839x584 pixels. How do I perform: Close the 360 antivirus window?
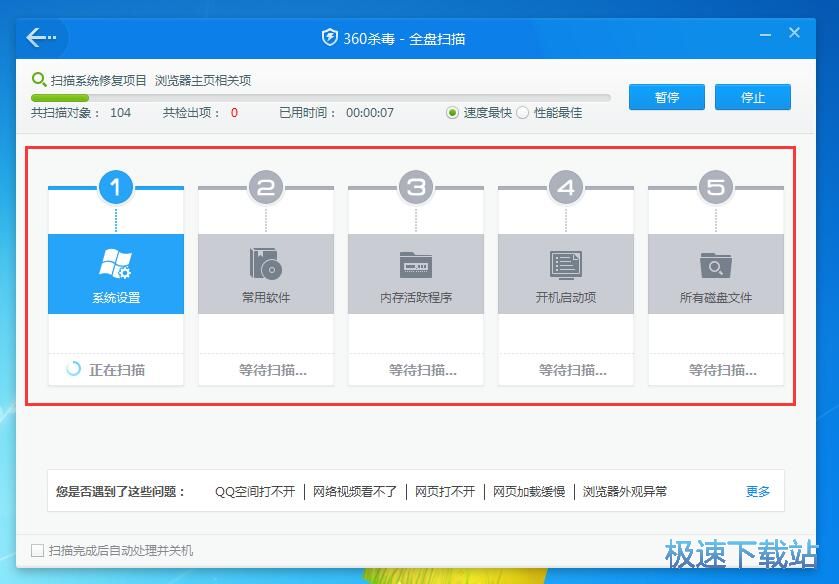(x=794, y=33)
